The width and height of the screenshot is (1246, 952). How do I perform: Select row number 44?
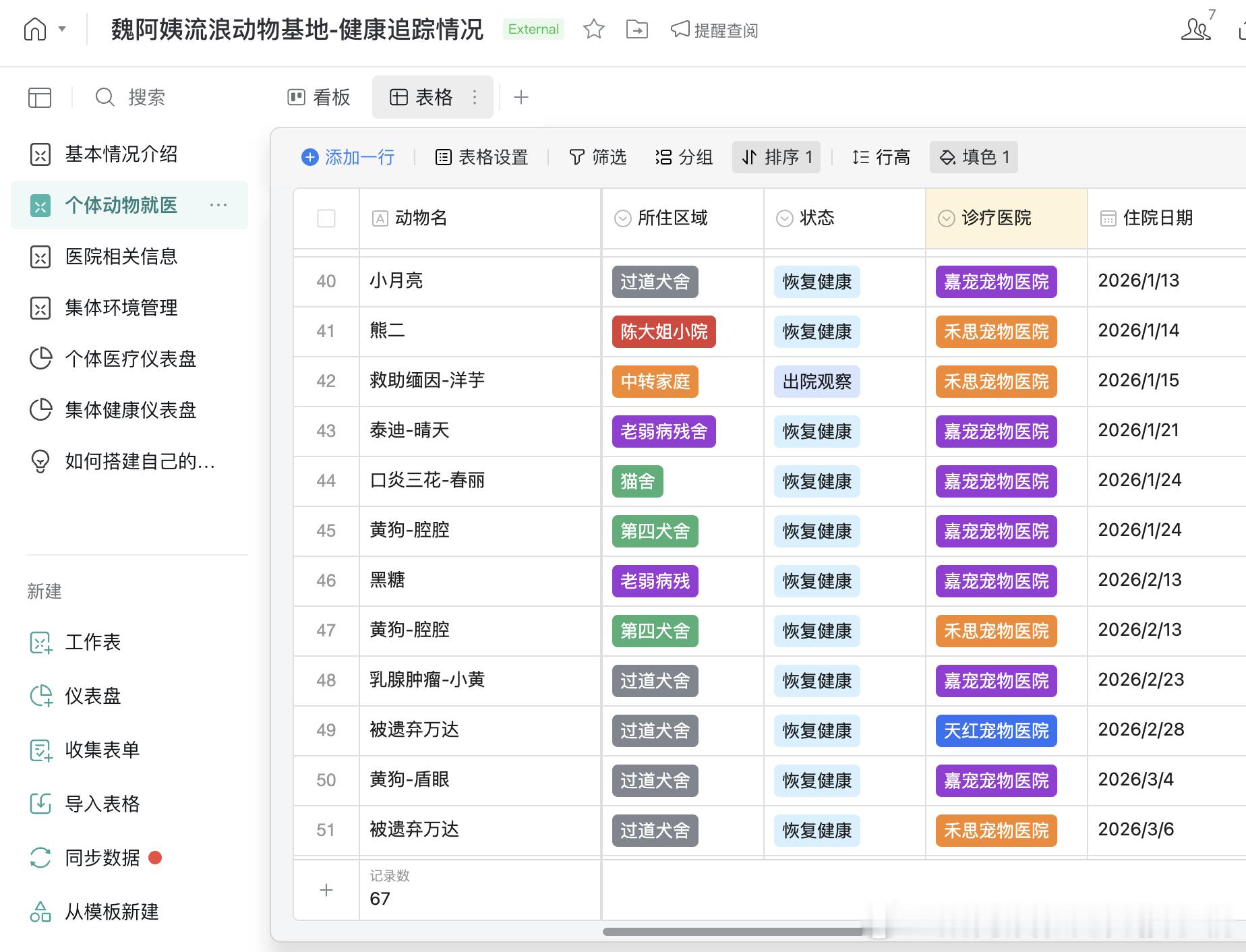point(326,481)
